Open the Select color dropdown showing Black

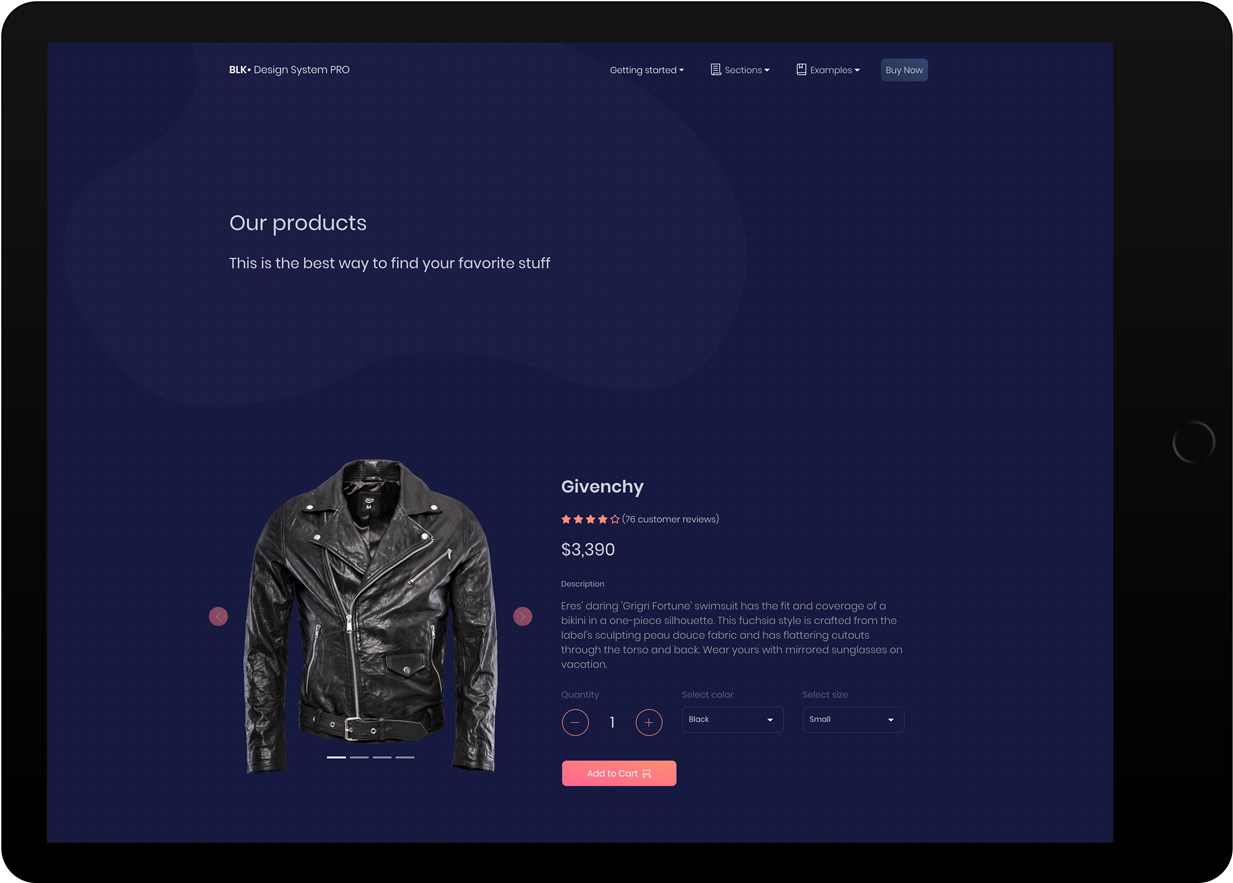pos(732,720)
